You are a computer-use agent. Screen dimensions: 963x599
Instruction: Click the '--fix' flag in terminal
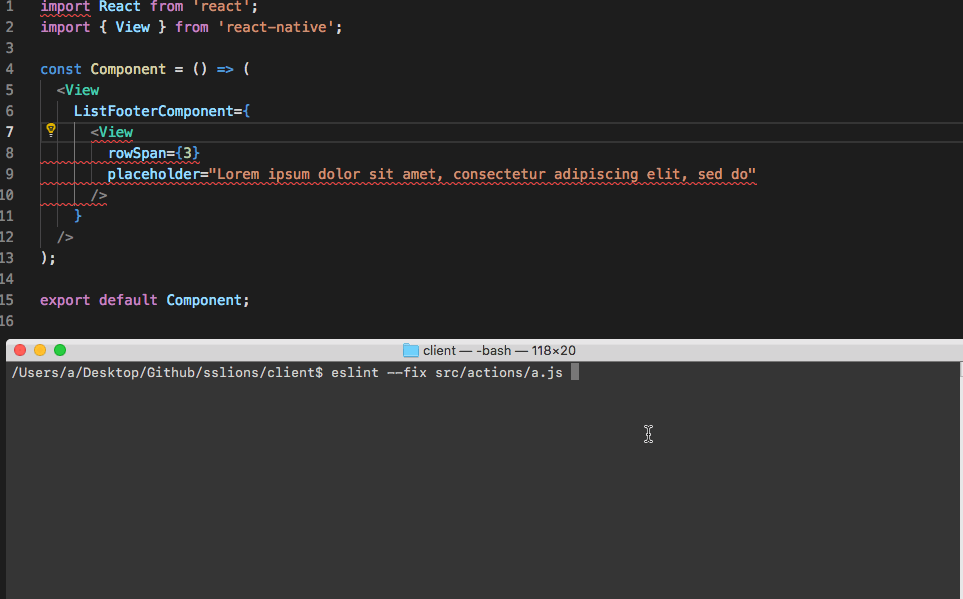(407, 372)
